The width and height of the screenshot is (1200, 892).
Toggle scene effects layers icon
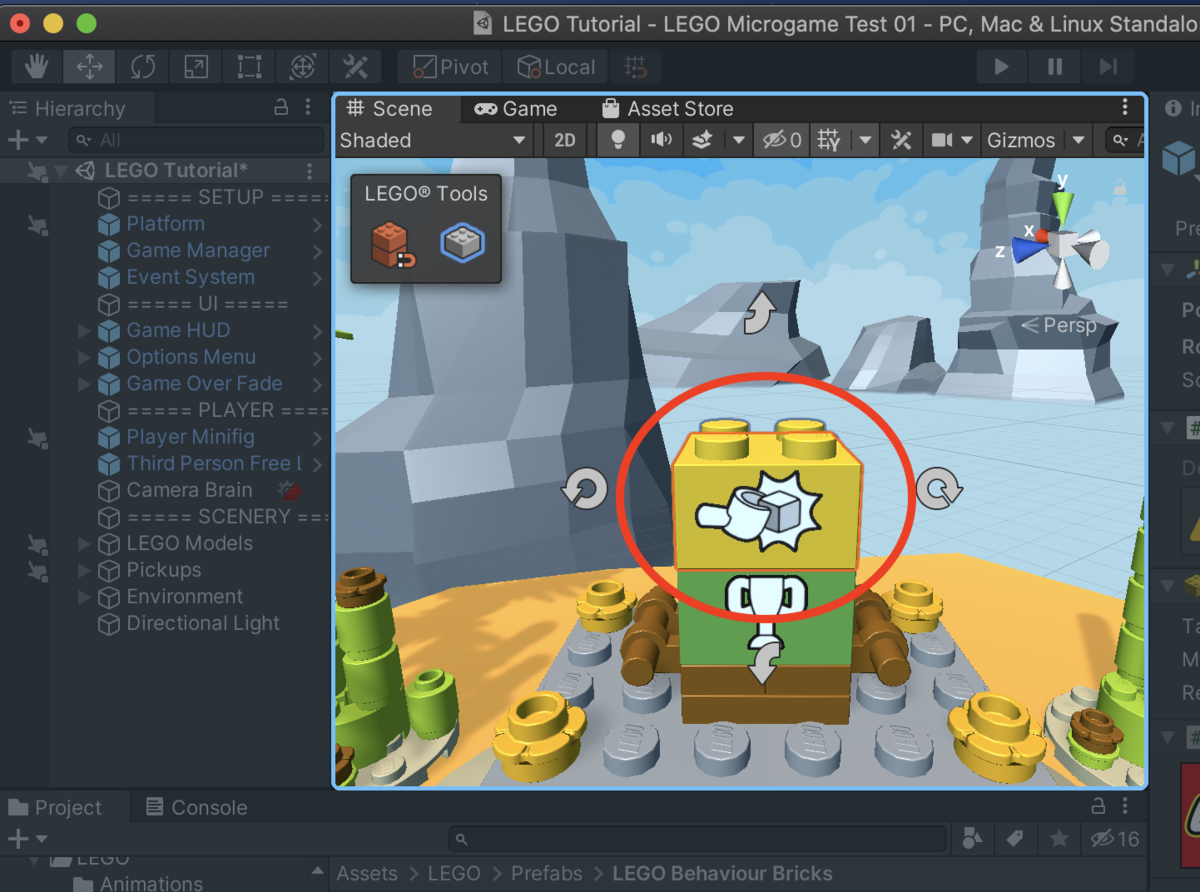pyautogui.click(x=702, y=140)
